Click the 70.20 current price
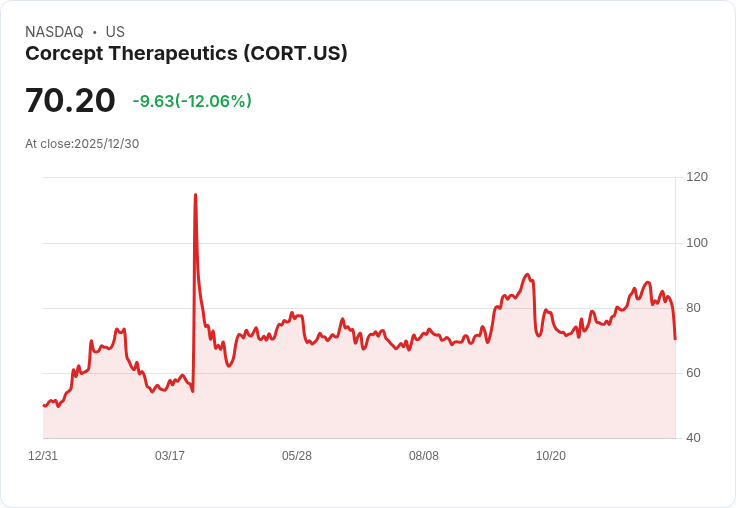This screenshot has height=508, width=736. (70, 100)
